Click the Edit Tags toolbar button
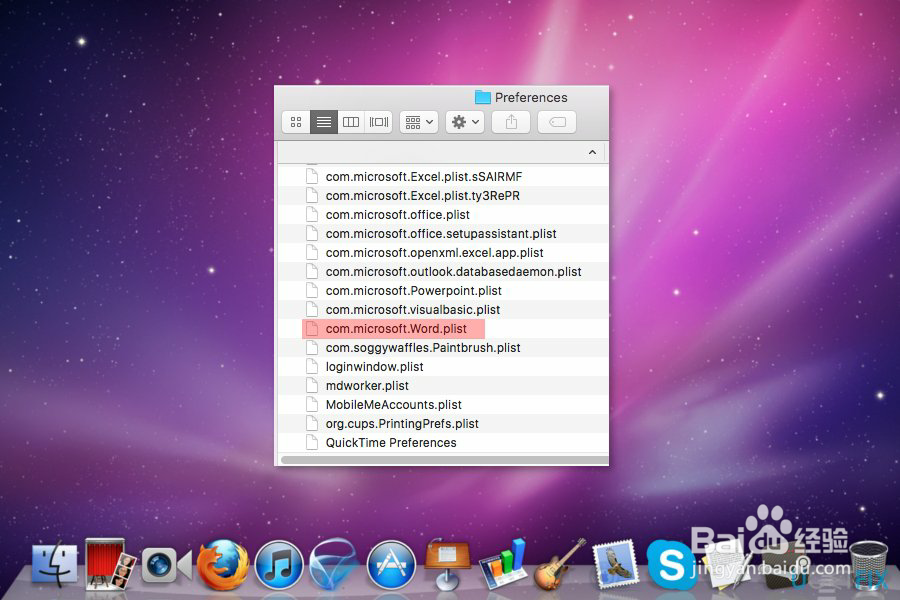Image resolution: width=900 pixels, height=600 pixels. click(x=557, y=122)
